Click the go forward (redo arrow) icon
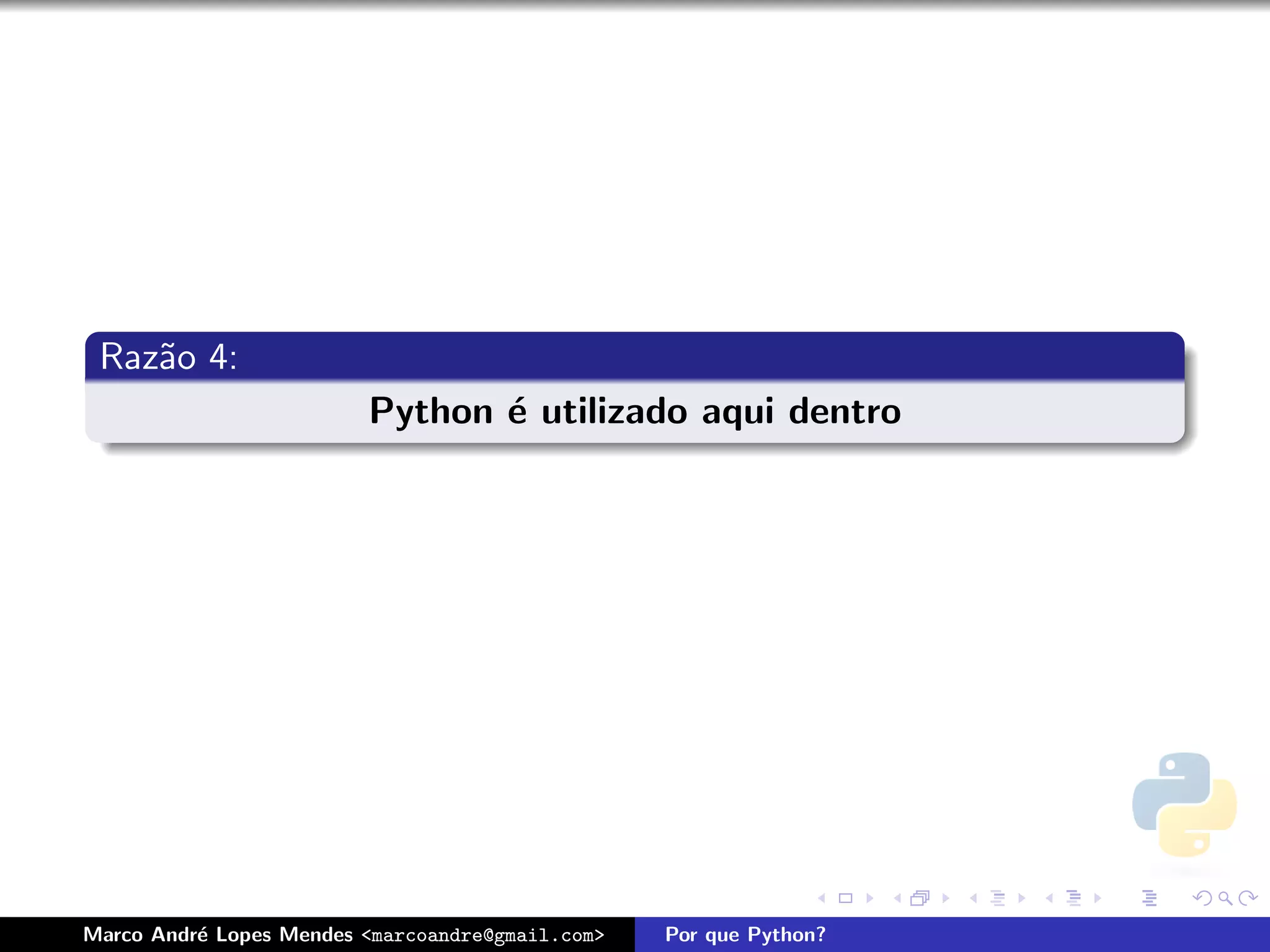 (x=1247, y=898)
